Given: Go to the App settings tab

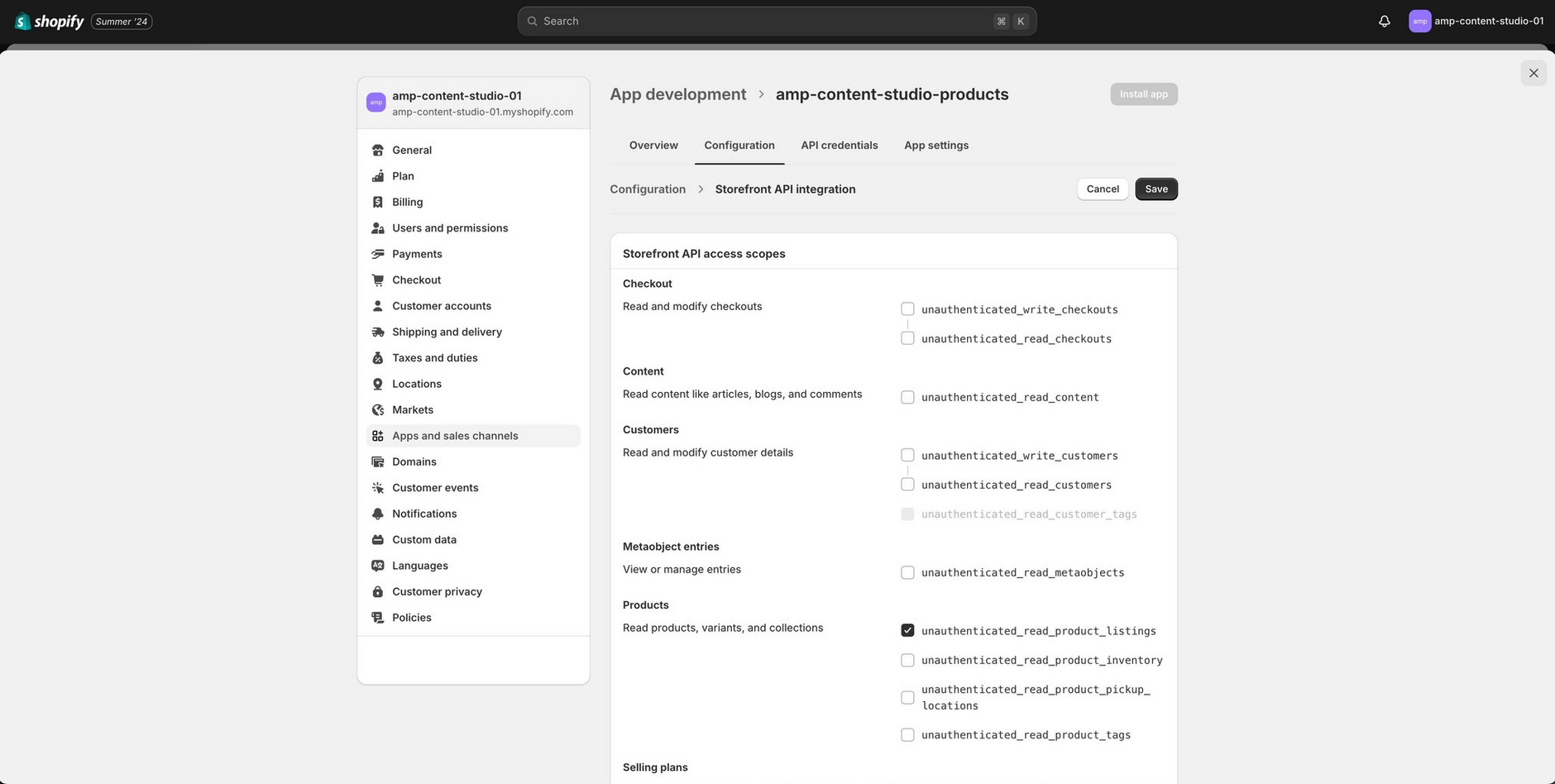Looking at the screenshot, I should [936, 146].
